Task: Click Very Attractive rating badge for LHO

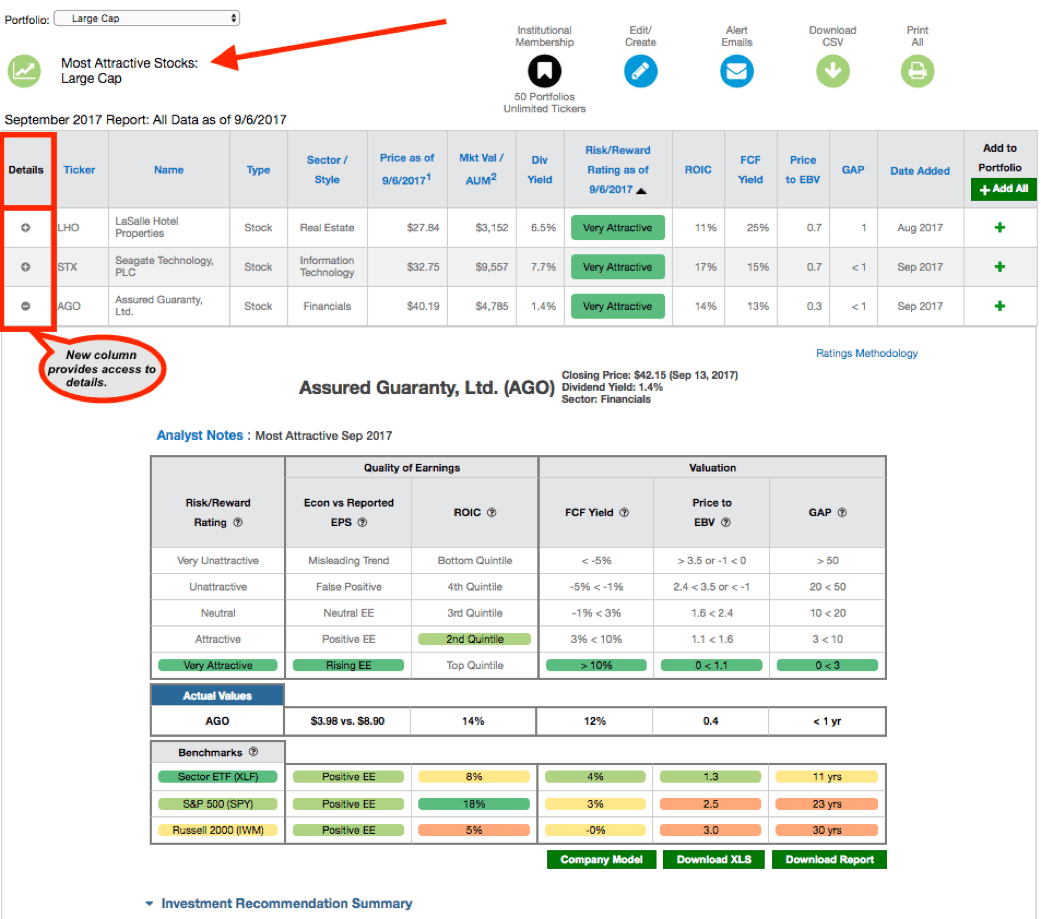Action: click(x=617, y=228)
